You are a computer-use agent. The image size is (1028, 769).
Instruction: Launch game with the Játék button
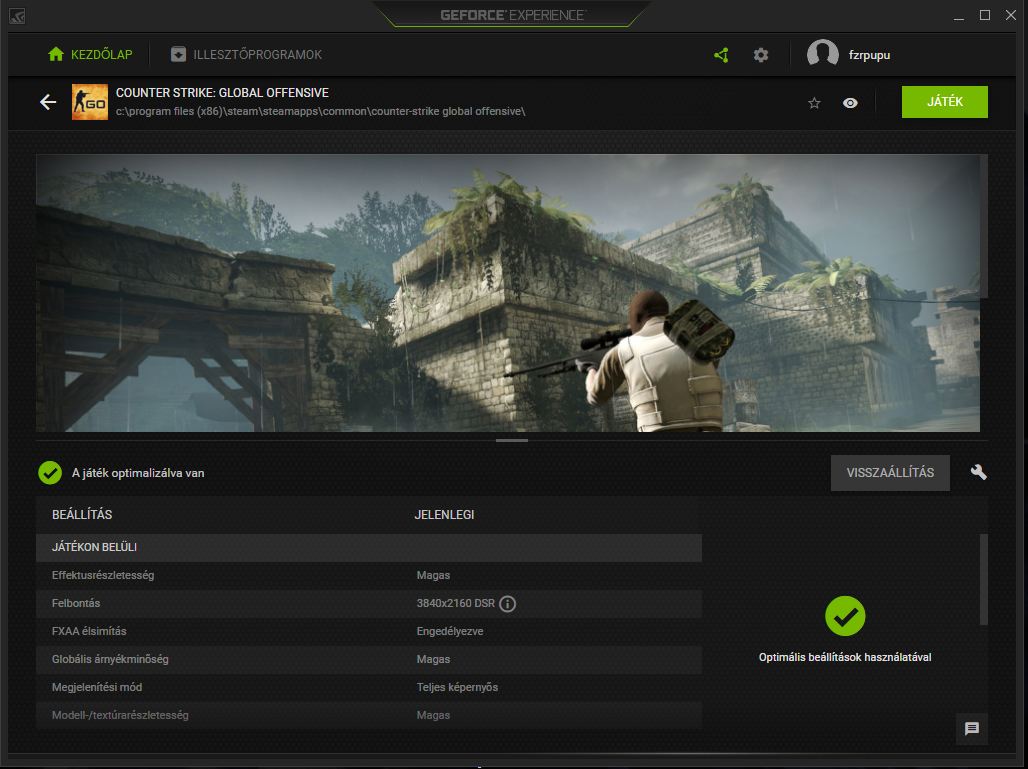[x=945, y=102]
